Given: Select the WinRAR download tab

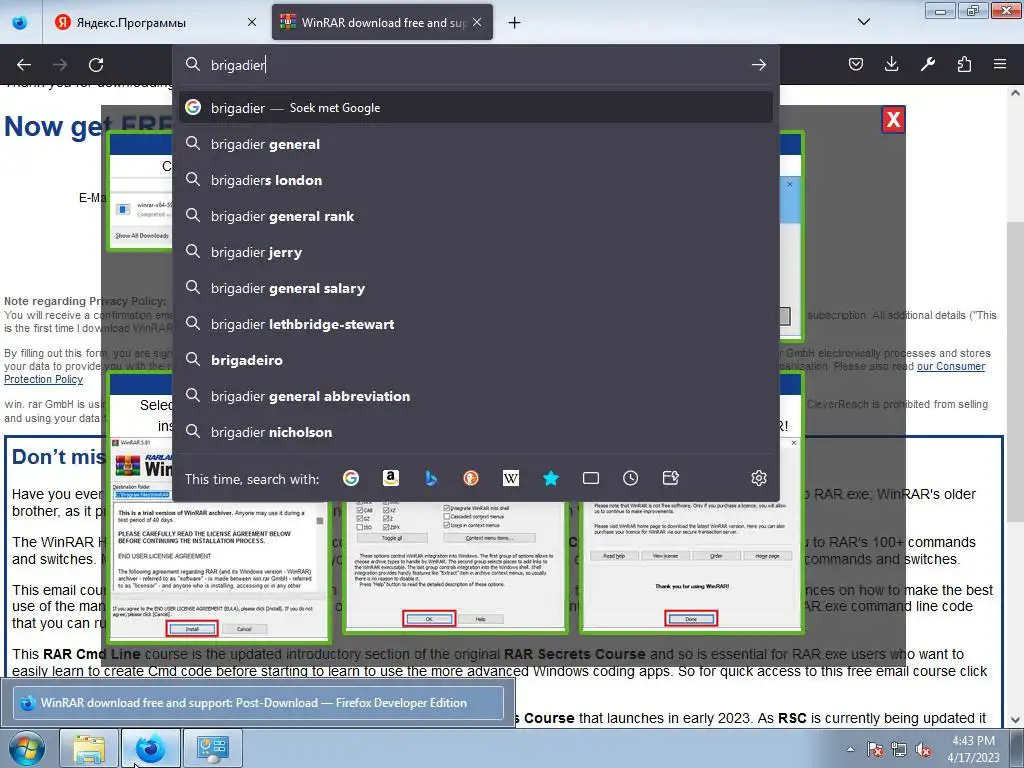Looking at the screenshot, I should point(382,22).
